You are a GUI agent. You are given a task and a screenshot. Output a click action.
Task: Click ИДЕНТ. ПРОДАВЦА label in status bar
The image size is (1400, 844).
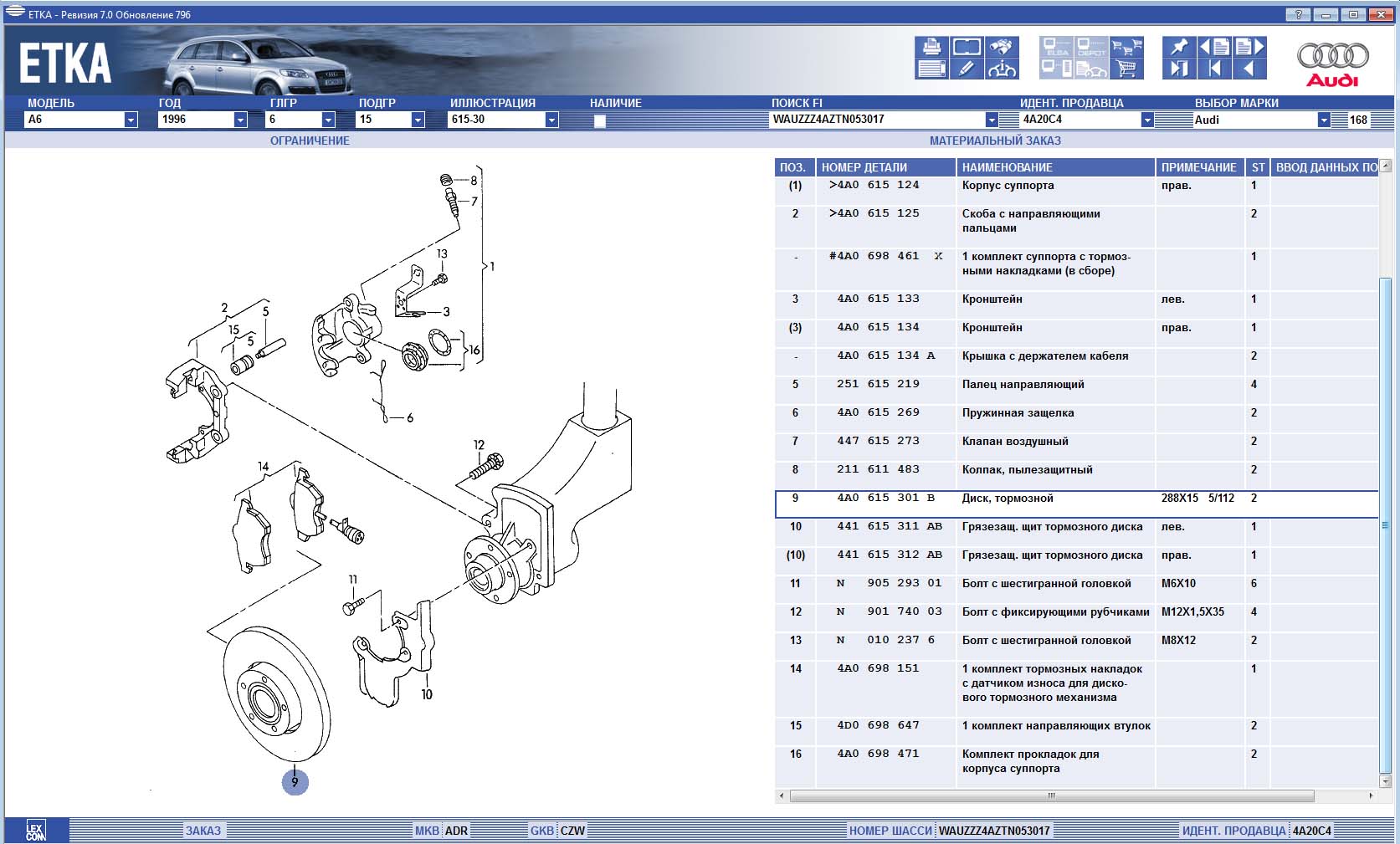[1233, 831]
